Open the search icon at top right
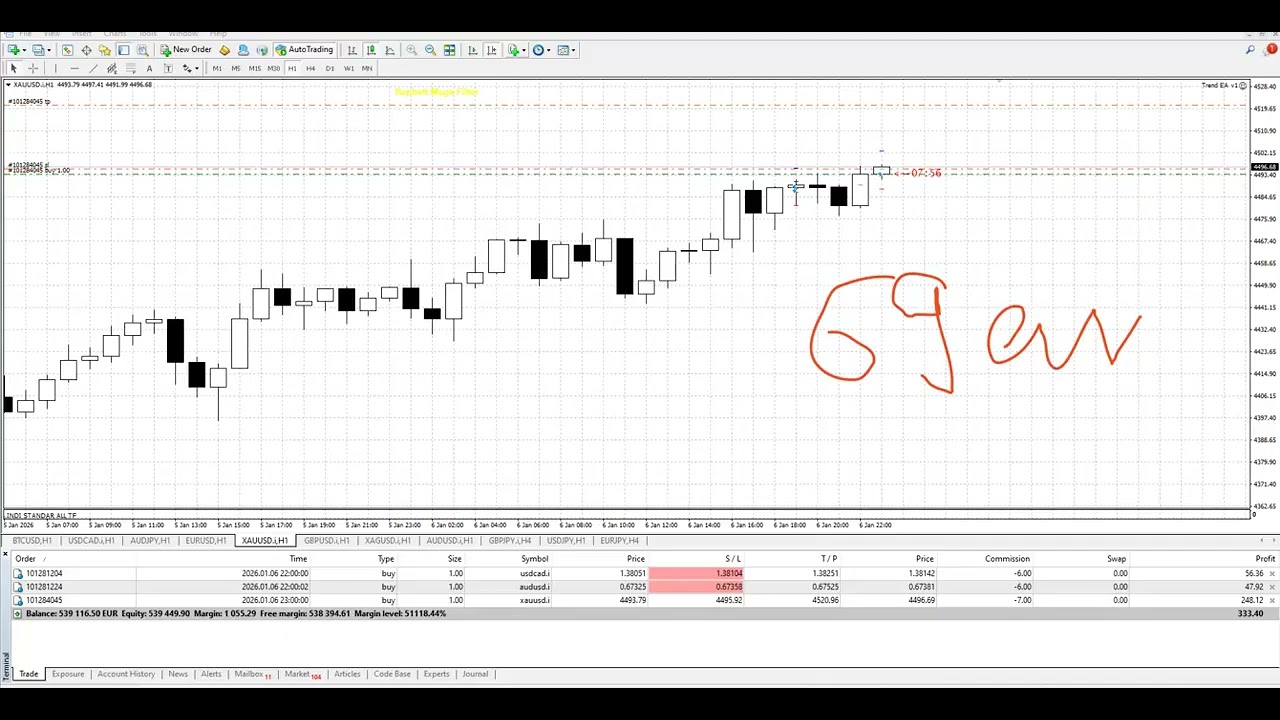This screenshot has width=1280, height=720. click(1250, 49)
